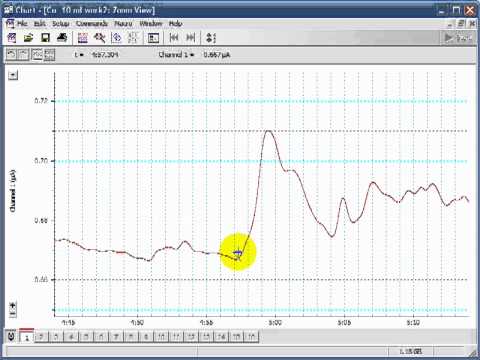This screenshot has height=360, width=480.
Task: Open the Help menu
Action: pos(175,23)
